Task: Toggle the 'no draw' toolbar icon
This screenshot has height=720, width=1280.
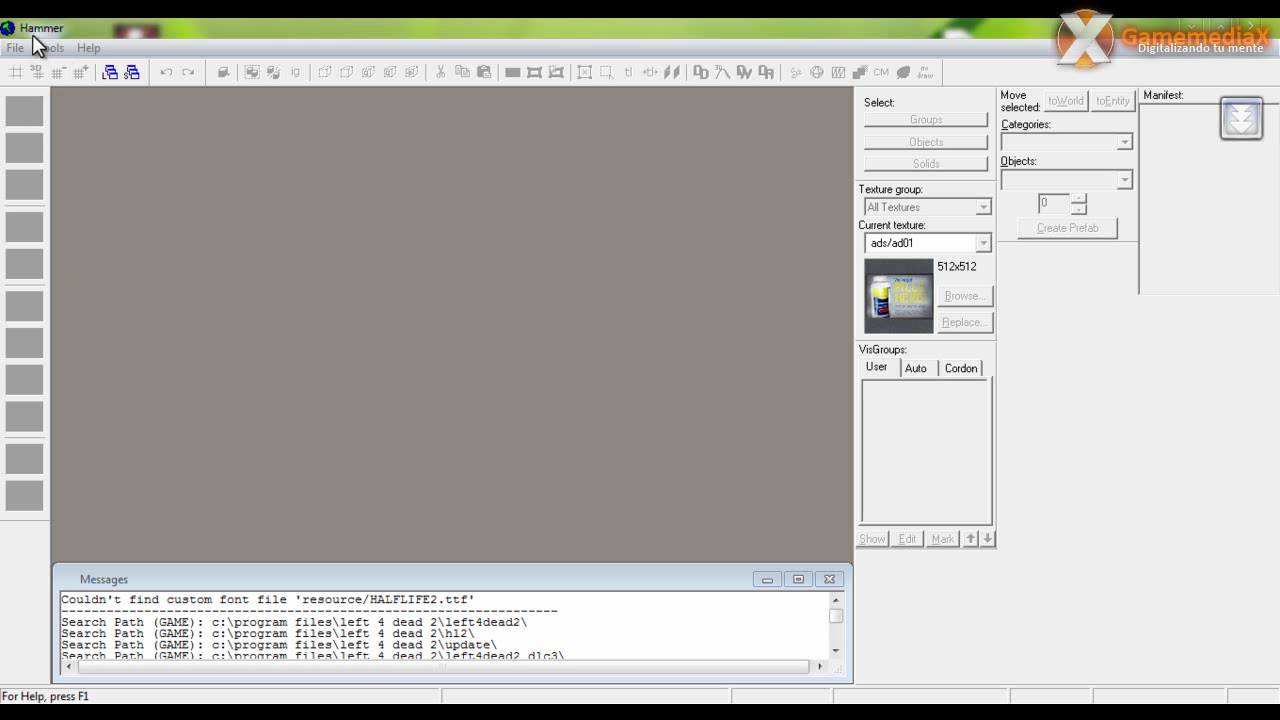Action: 926,72
